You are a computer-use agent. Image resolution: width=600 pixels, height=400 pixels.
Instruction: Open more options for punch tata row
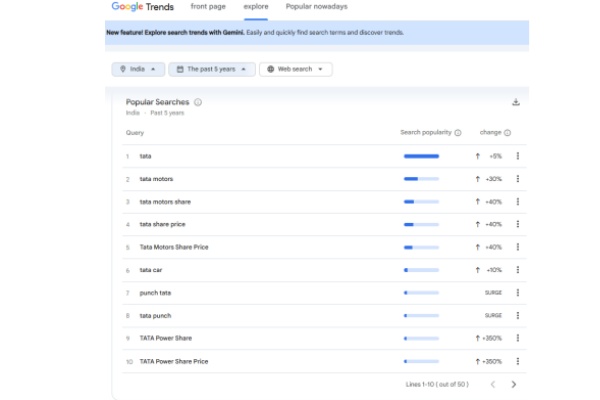[x=518, y=293]
